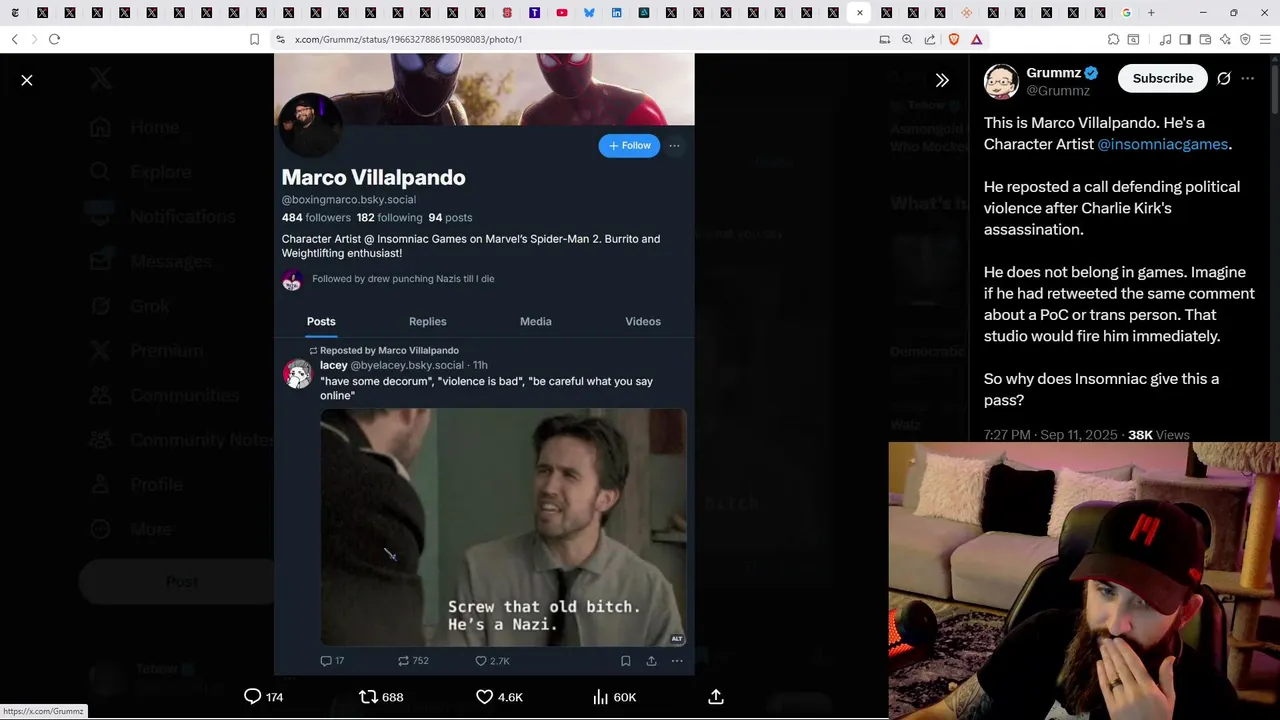Screen dimensions: 1280x720
Task: Open the zoom magnifier in address bar
Action: [x=907, y=39]
